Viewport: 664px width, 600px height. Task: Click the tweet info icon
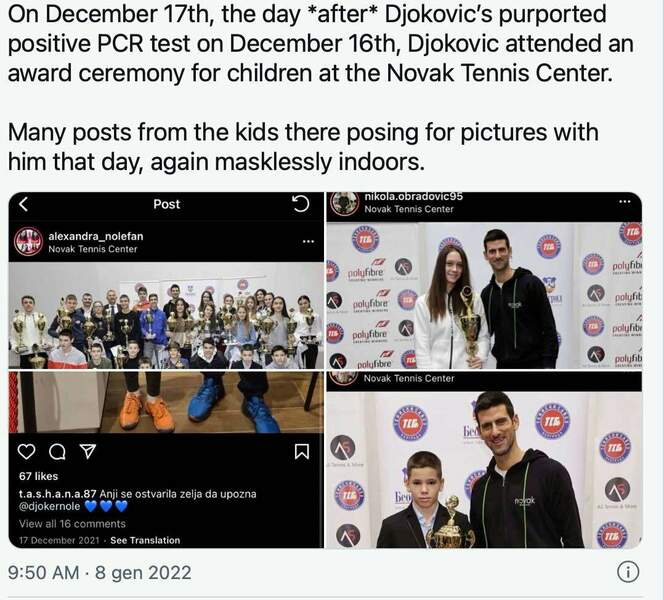pyautogui.click(x=628, y=572)
